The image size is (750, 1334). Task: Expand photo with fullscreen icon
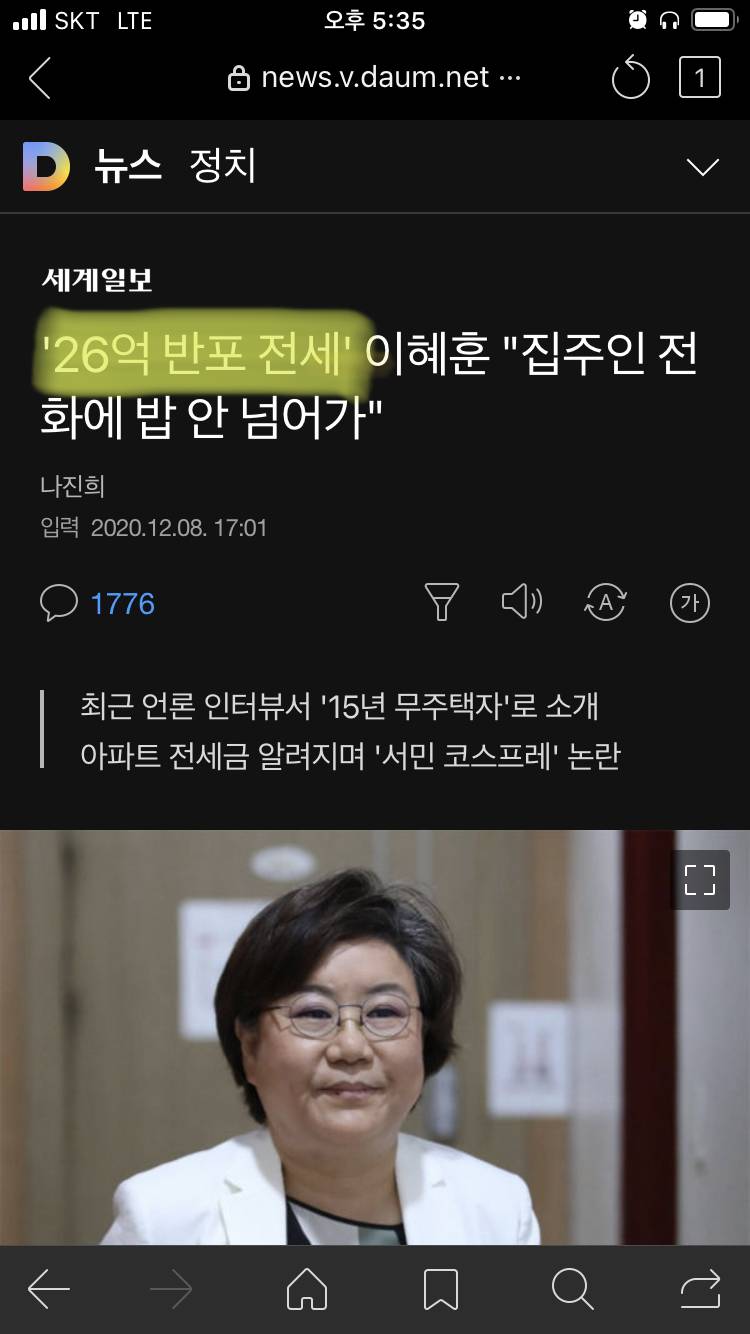click(700, 880)
